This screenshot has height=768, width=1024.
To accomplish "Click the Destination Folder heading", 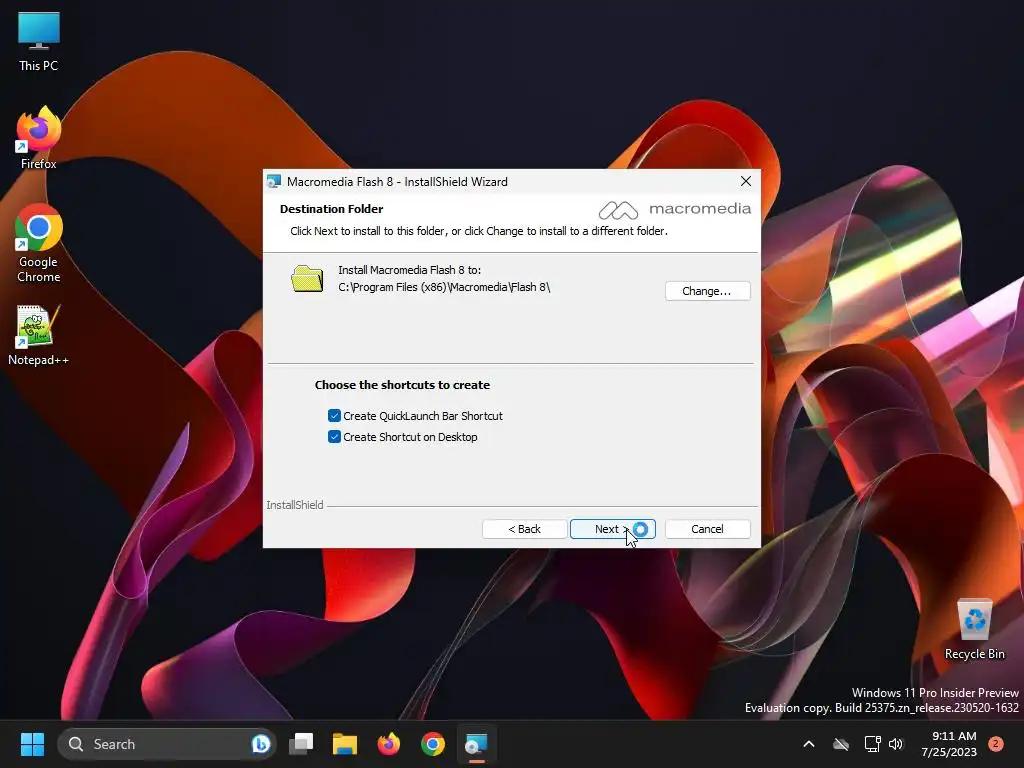I will (331, 209).
